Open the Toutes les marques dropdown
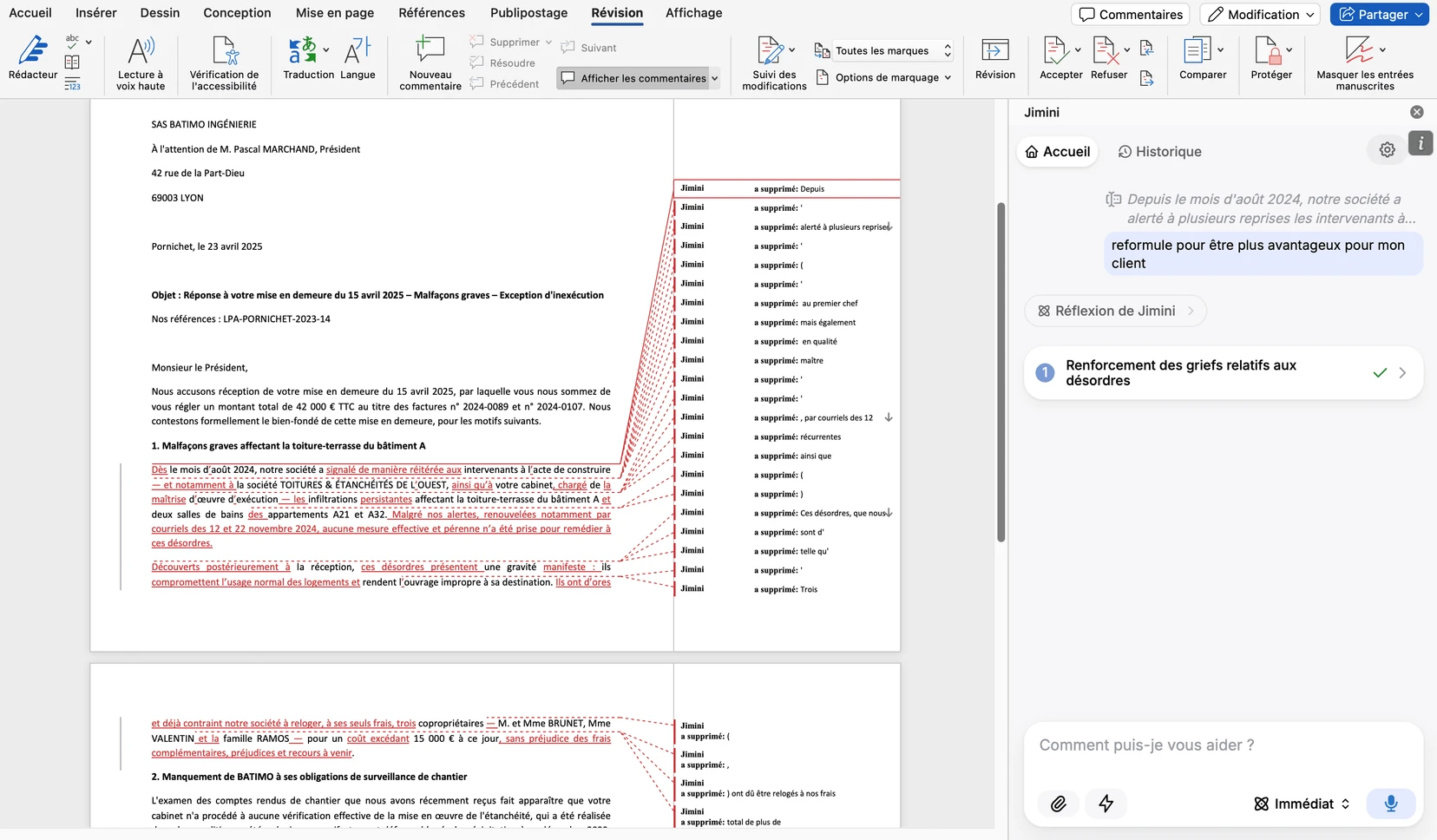This screenshot has width=1437, height=840. pos(893,50)
